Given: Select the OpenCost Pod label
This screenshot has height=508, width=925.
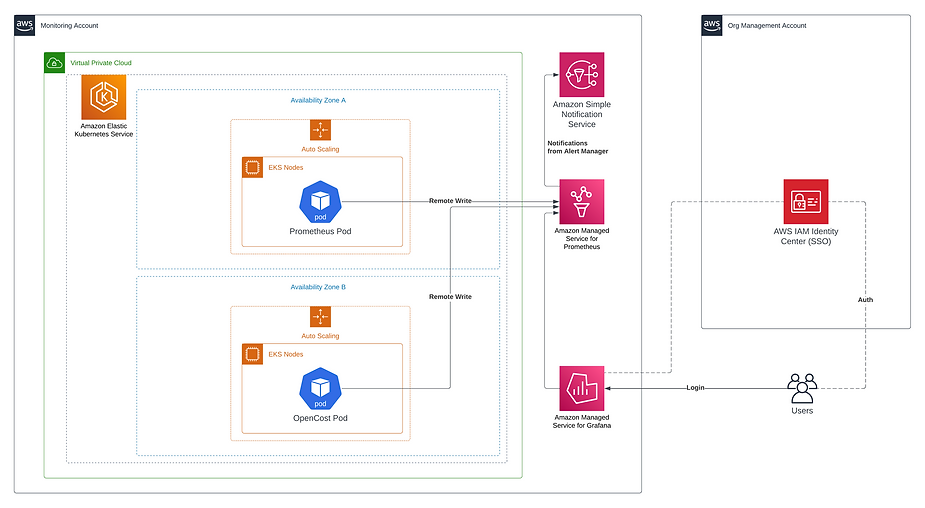Looking at the screenshot, I should coord(320,418).
